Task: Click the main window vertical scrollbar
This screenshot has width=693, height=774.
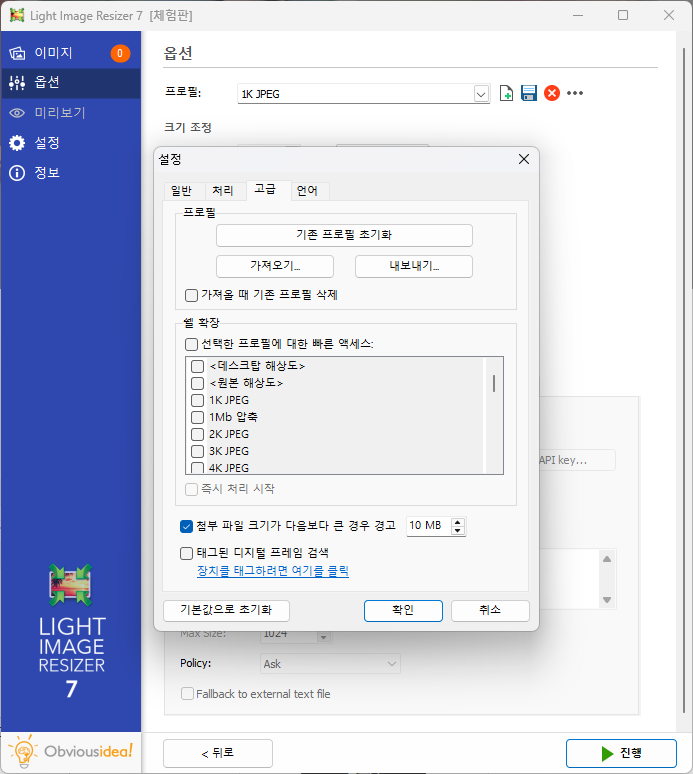Action: 684,380
